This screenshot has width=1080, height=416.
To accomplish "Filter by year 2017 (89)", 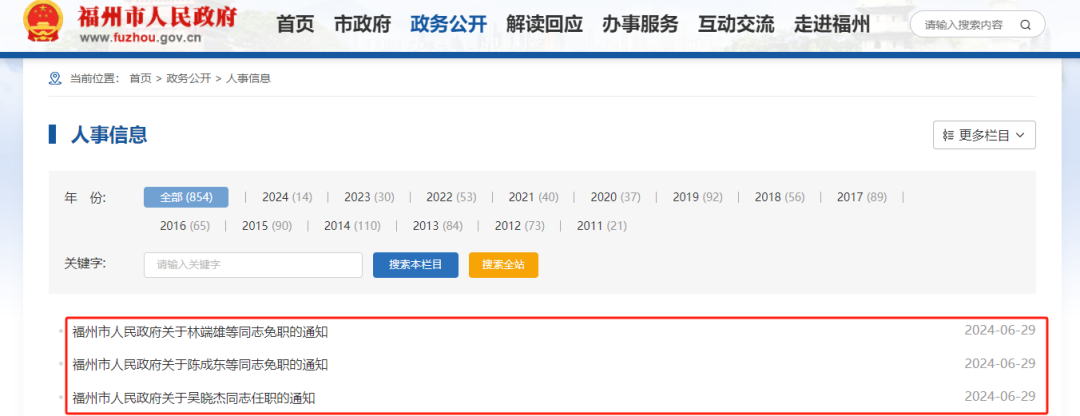I will pos(862,197).
